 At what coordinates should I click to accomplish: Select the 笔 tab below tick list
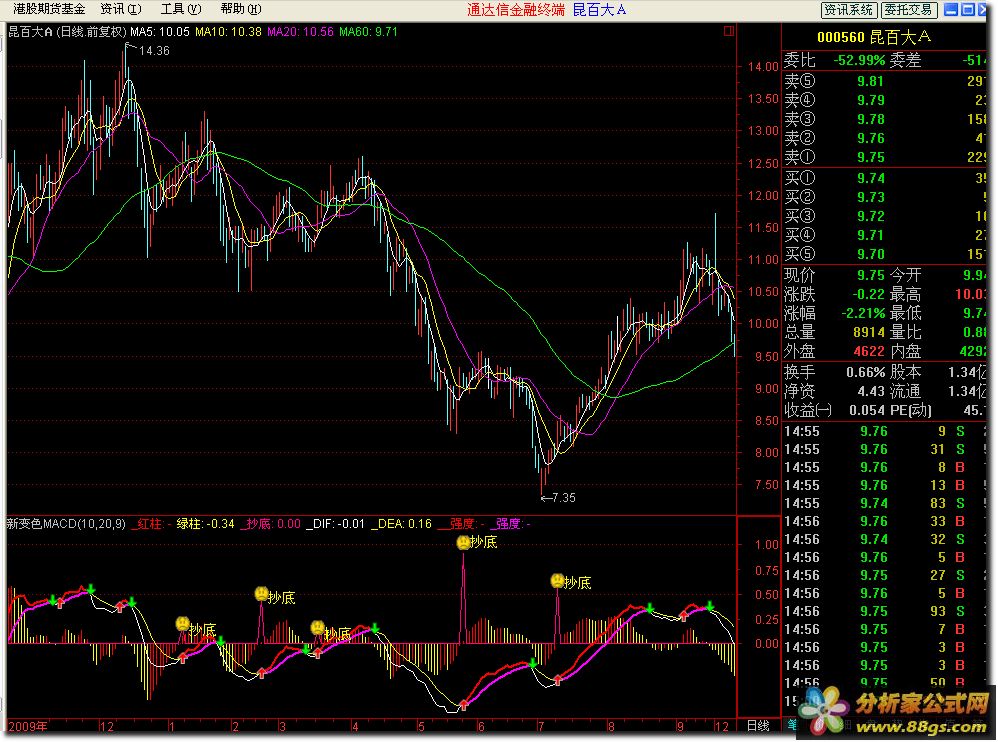791,724
